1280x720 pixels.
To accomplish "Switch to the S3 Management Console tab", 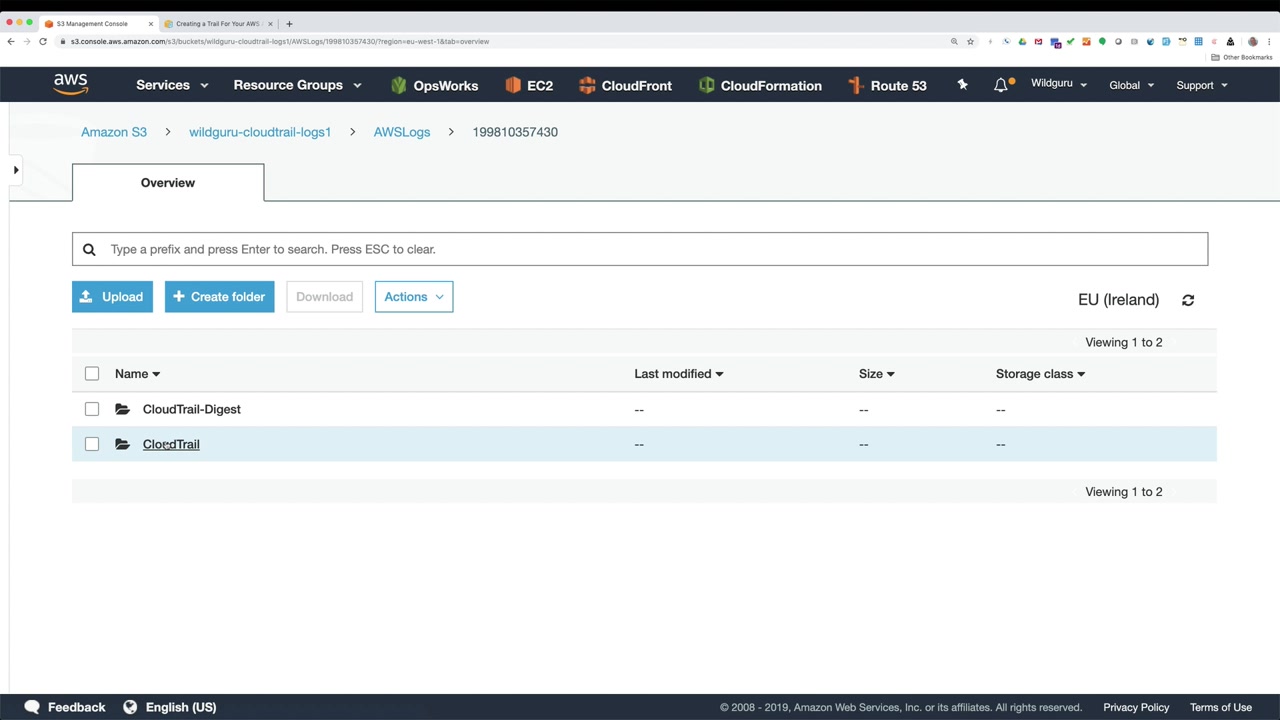I will [x=98, y=23].
